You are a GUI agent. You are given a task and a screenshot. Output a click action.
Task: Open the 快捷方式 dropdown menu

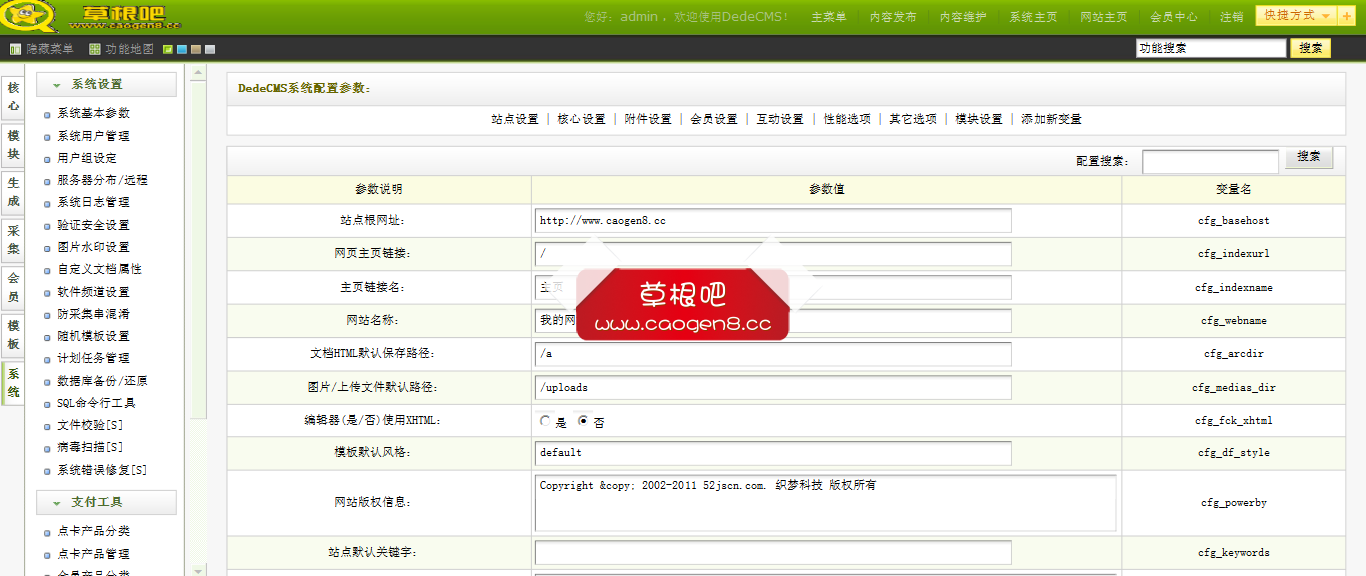[x=1290, y=17]
